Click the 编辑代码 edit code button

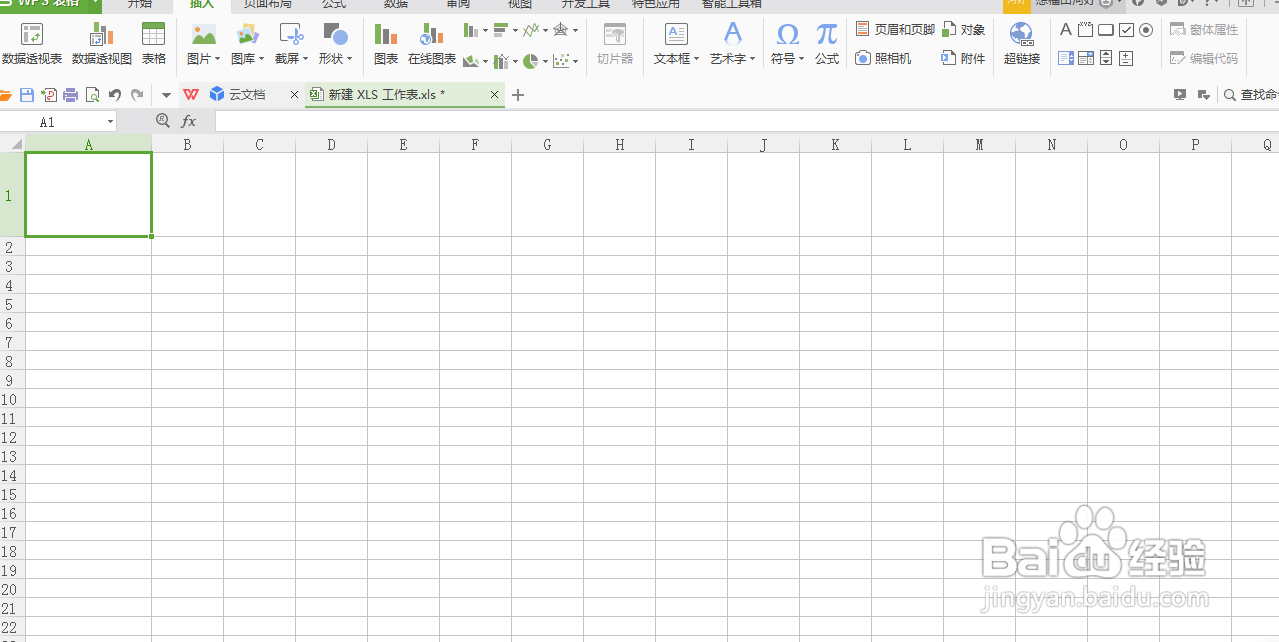click(1204, 59)
